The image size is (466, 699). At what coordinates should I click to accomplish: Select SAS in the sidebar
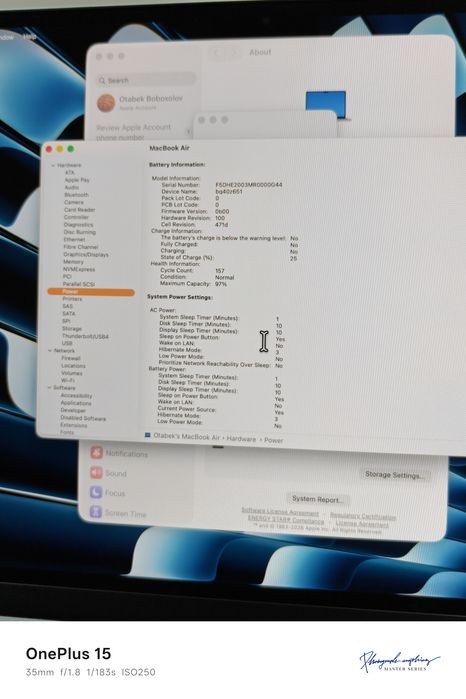pos(67,306)
